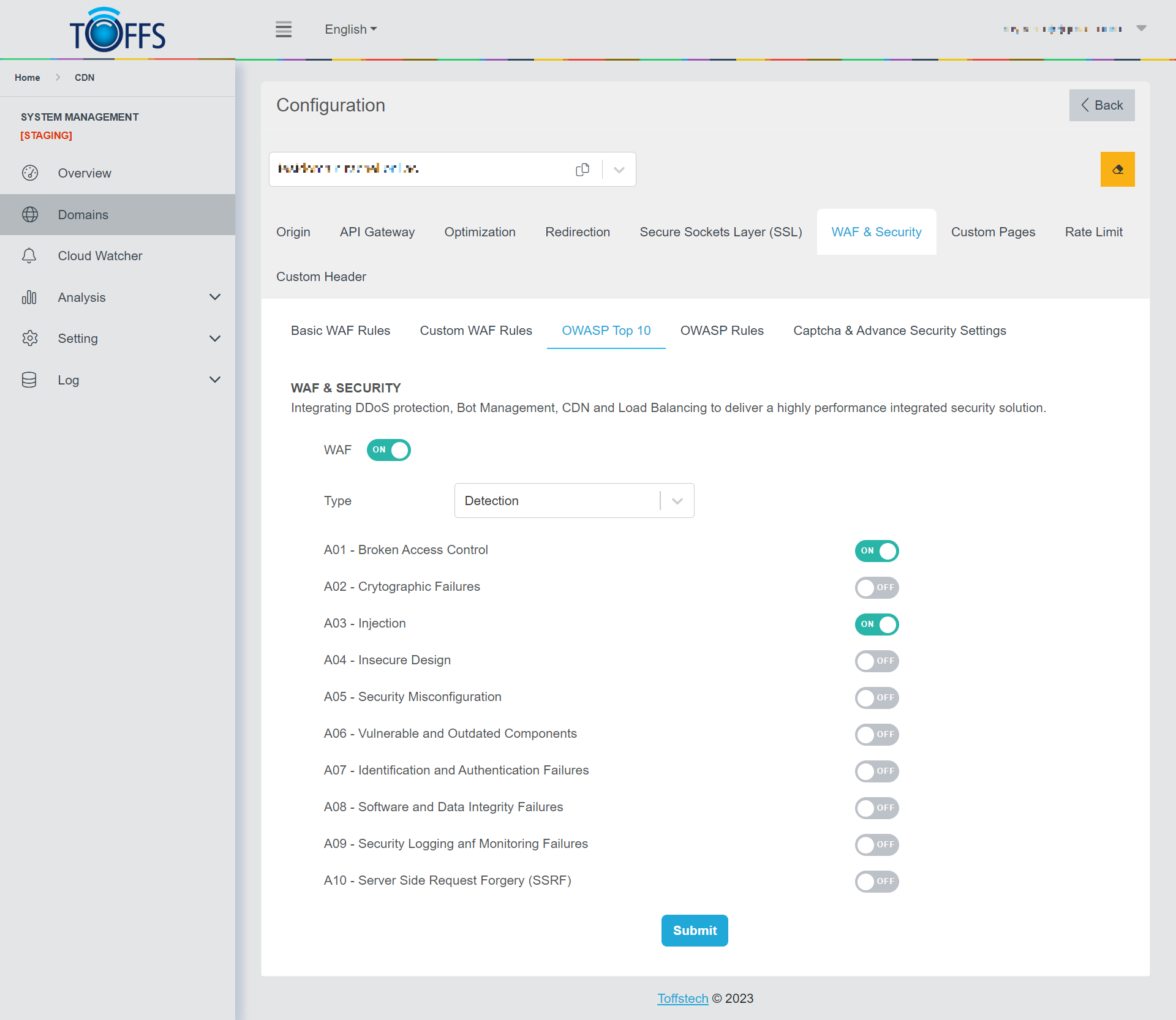Click the TOFFS logo
Image resolution: width=1176 pixels, height=1020 pixels.
(x=117, y=31)
